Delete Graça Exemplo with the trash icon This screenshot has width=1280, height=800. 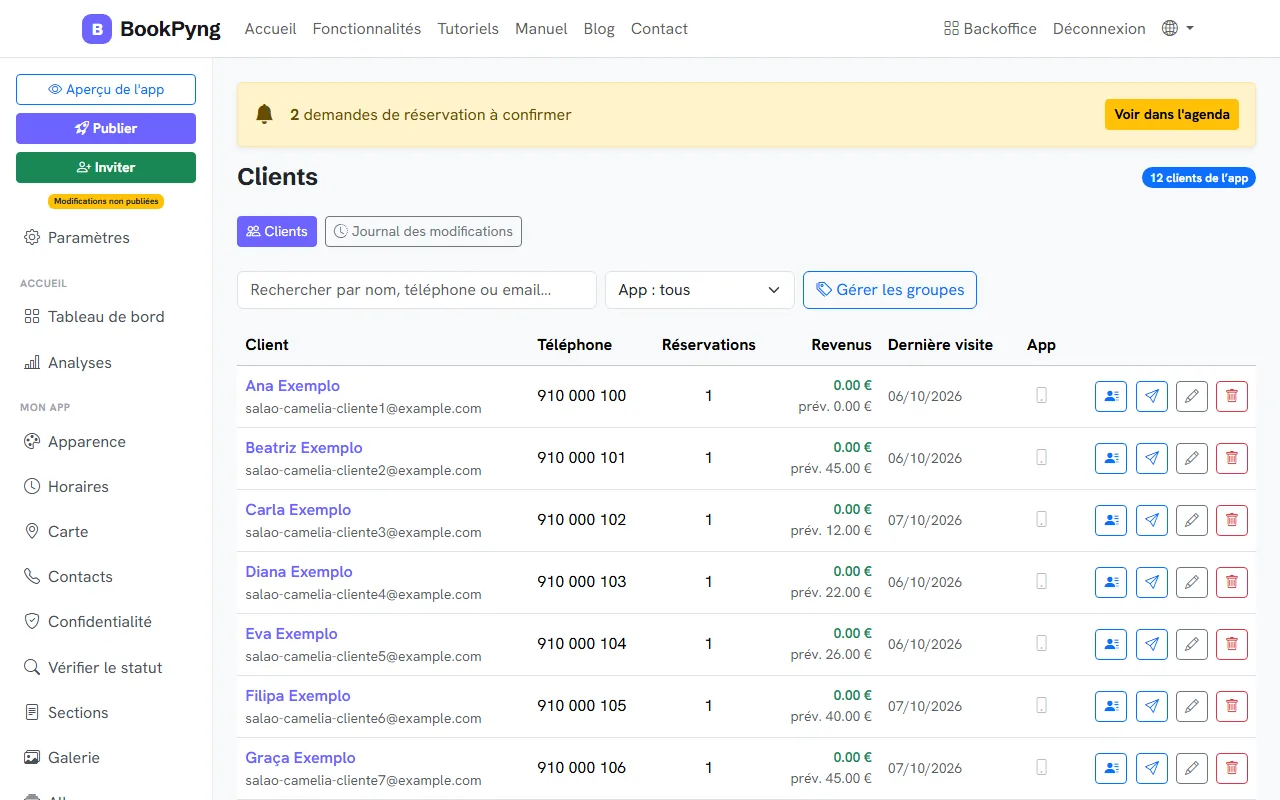[1232, 769]
